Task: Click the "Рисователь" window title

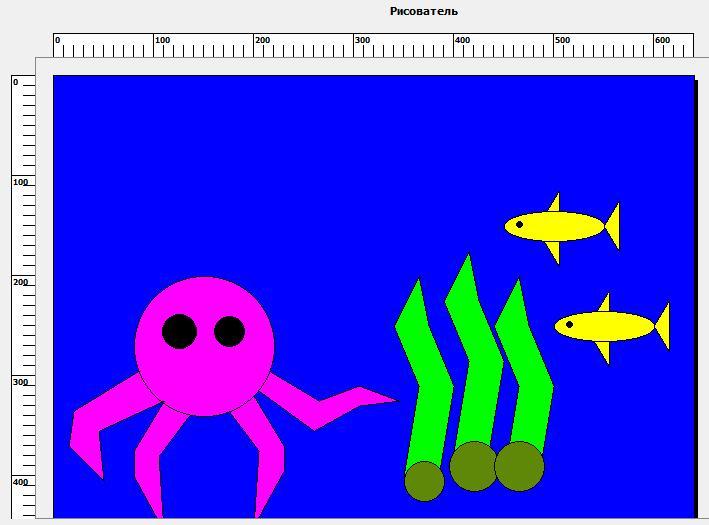Action: tap(424, 11)
